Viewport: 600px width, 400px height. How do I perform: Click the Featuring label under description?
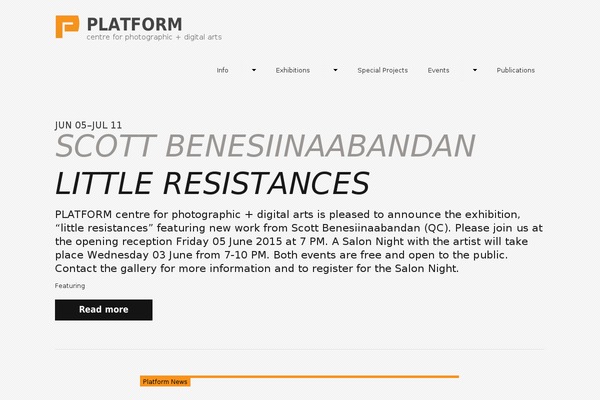coord(70,286)
